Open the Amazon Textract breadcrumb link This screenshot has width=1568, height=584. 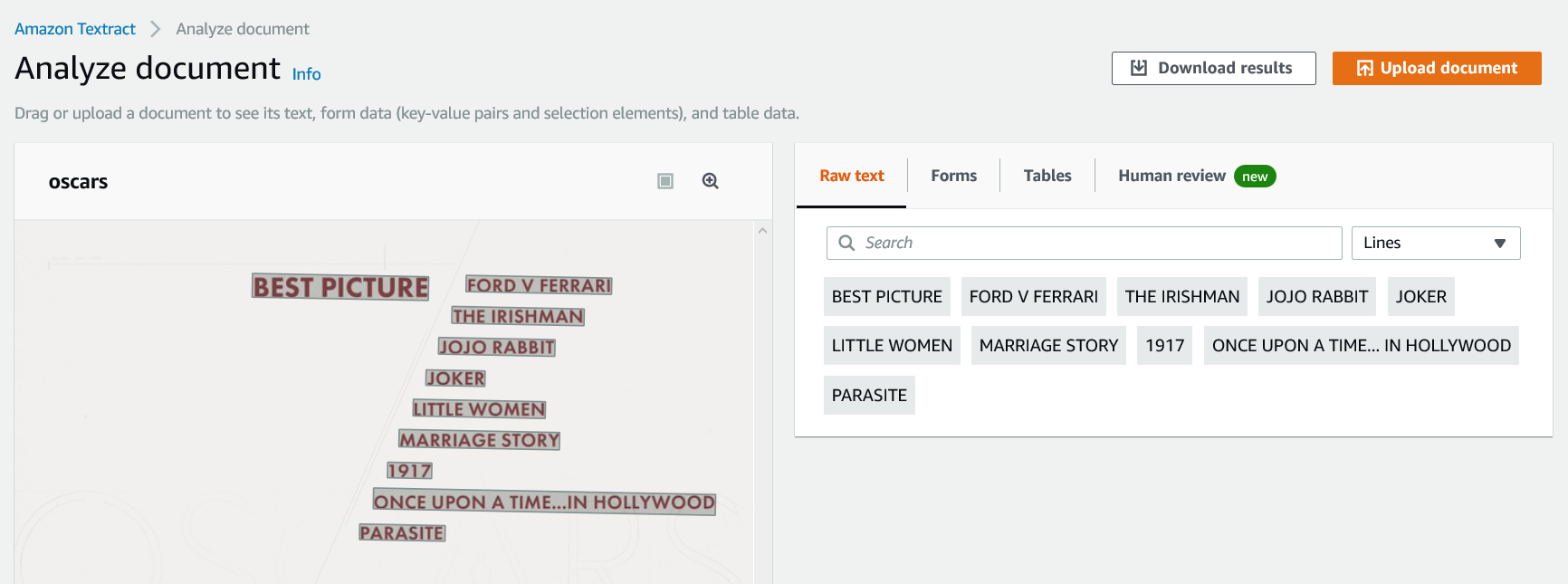click(x=75, y=29)
